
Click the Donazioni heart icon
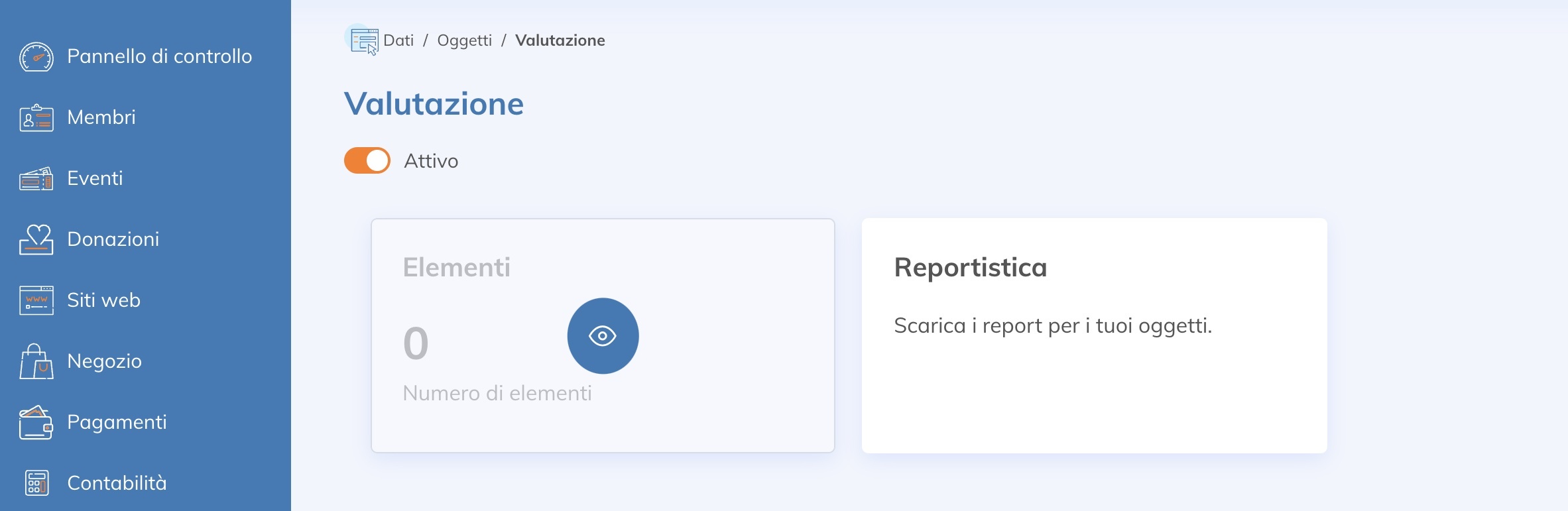pos(36,239)
